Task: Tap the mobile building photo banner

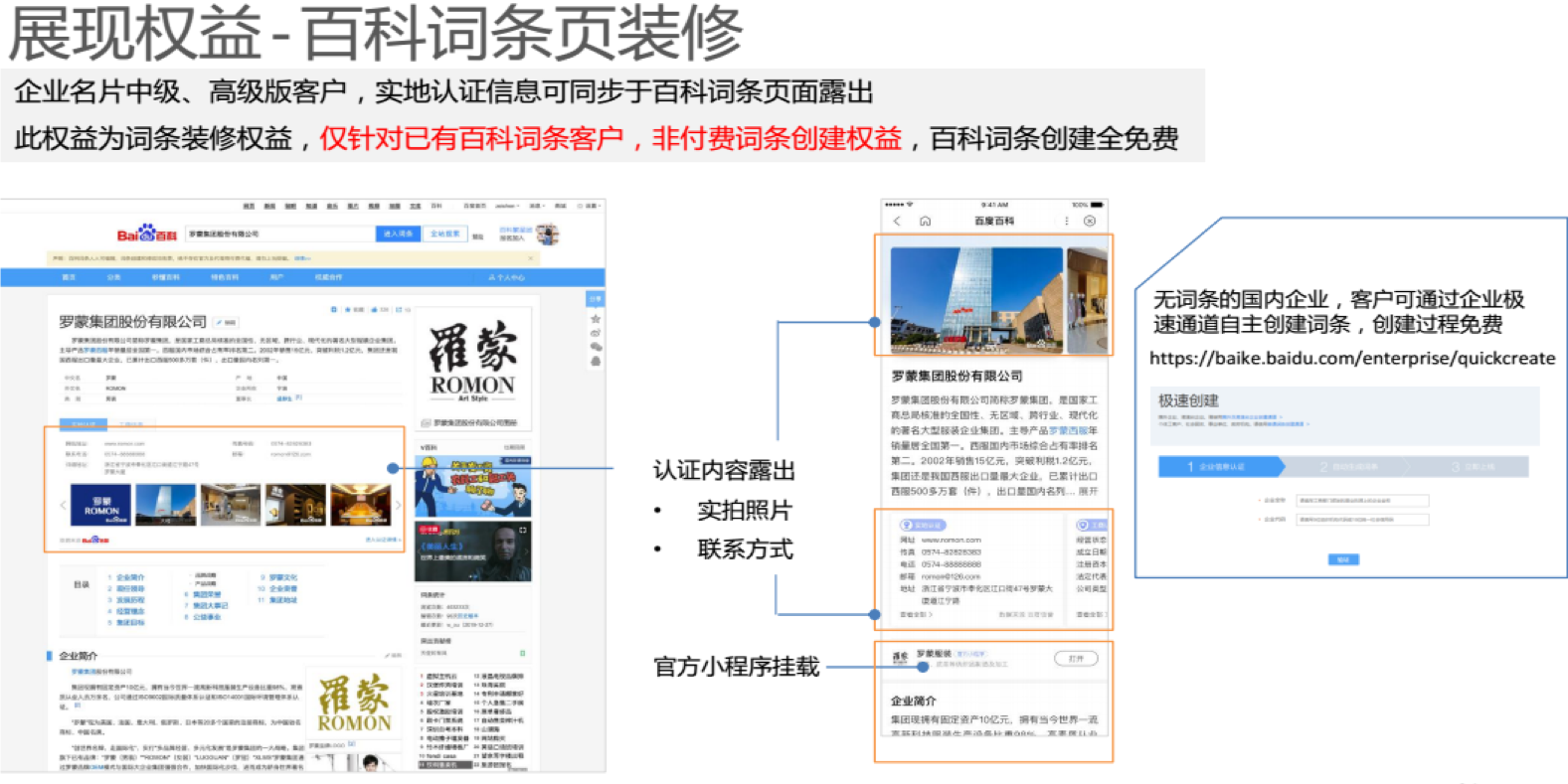Action: click(x=976, y=298)
